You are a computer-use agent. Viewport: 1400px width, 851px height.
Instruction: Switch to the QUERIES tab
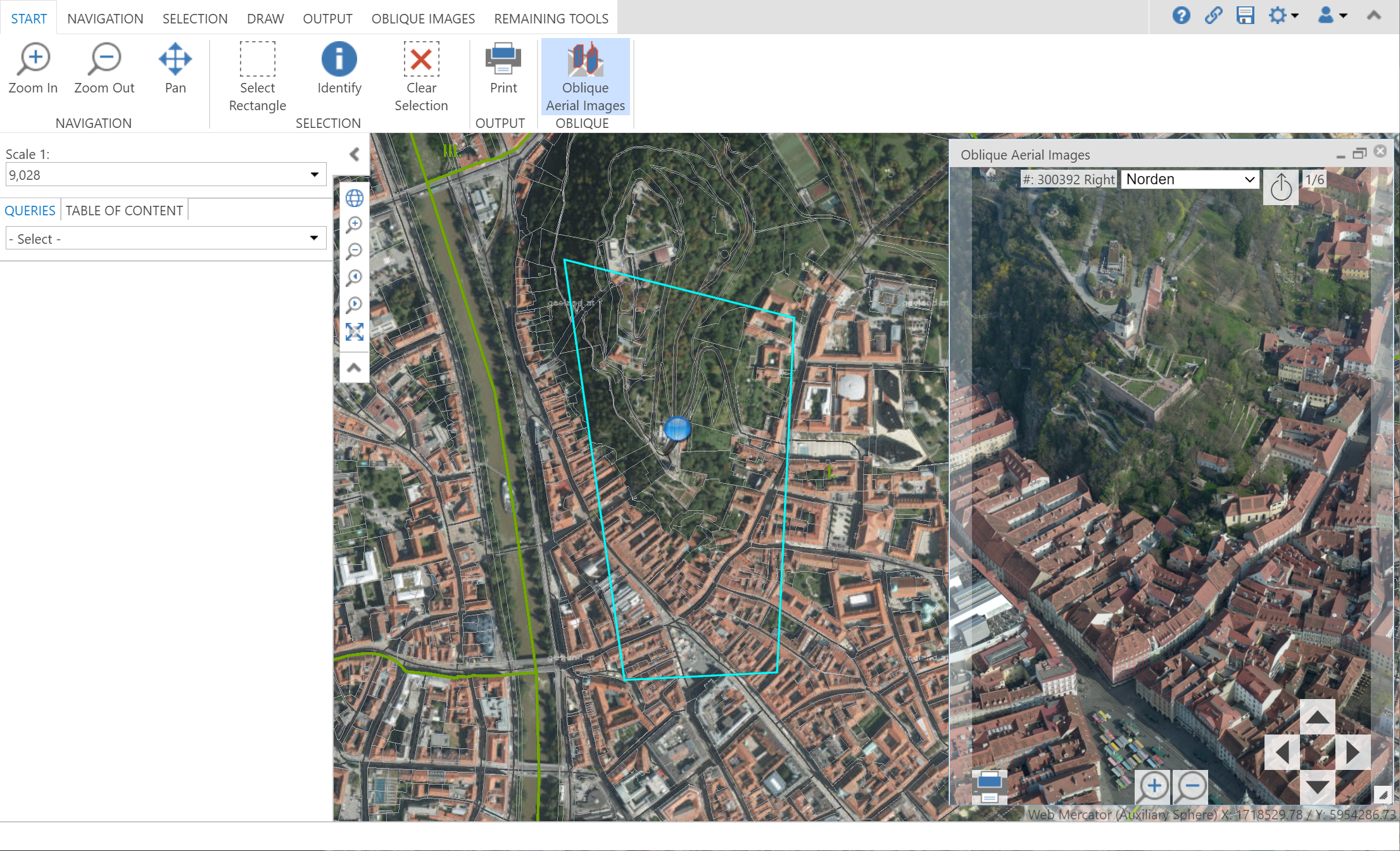[x=30, y=210]
